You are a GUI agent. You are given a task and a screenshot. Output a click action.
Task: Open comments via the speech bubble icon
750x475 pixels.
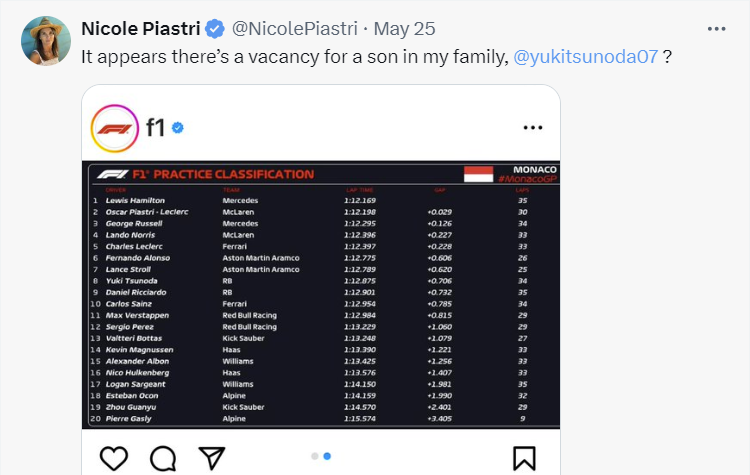163,457
